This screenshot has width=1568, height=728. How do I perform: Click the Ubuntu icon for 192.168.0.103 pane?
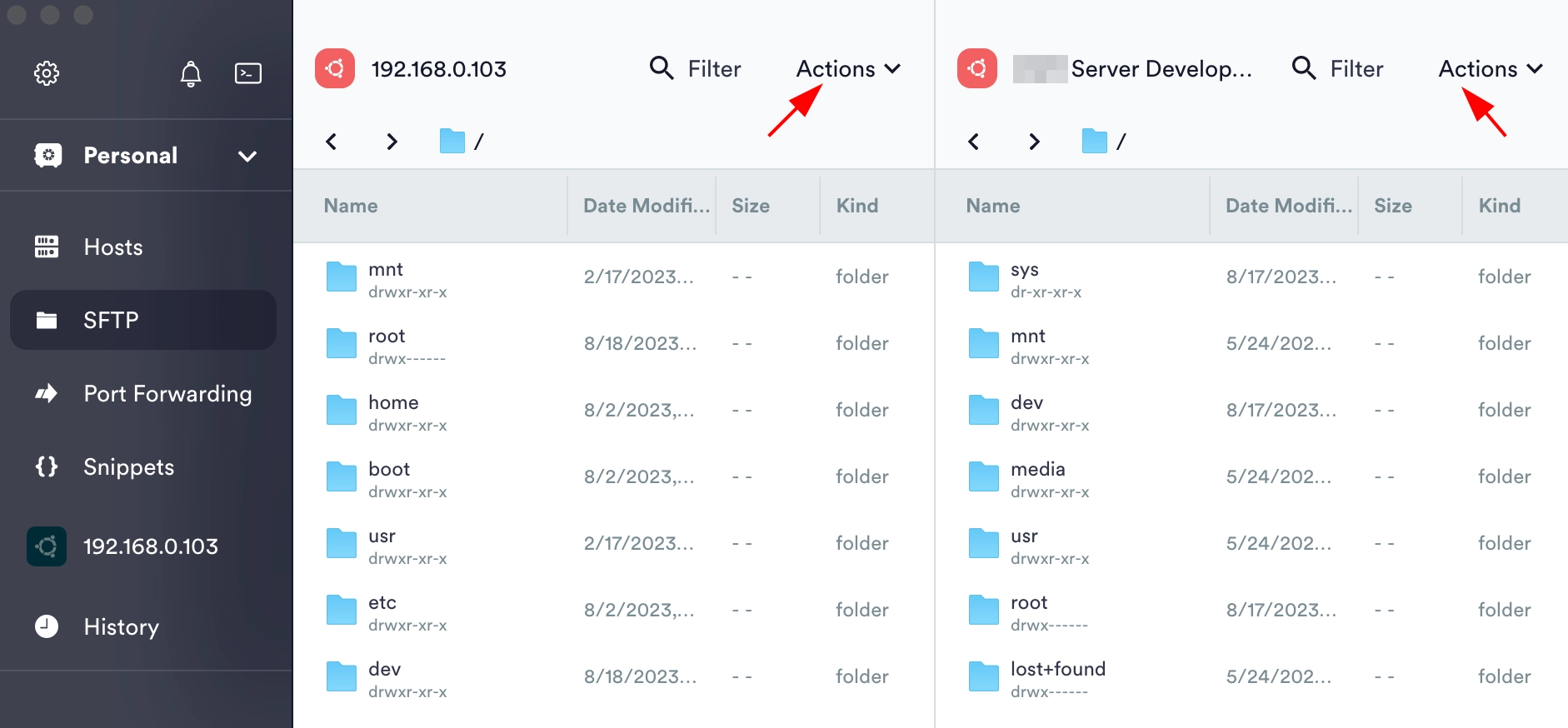point(335,68)
